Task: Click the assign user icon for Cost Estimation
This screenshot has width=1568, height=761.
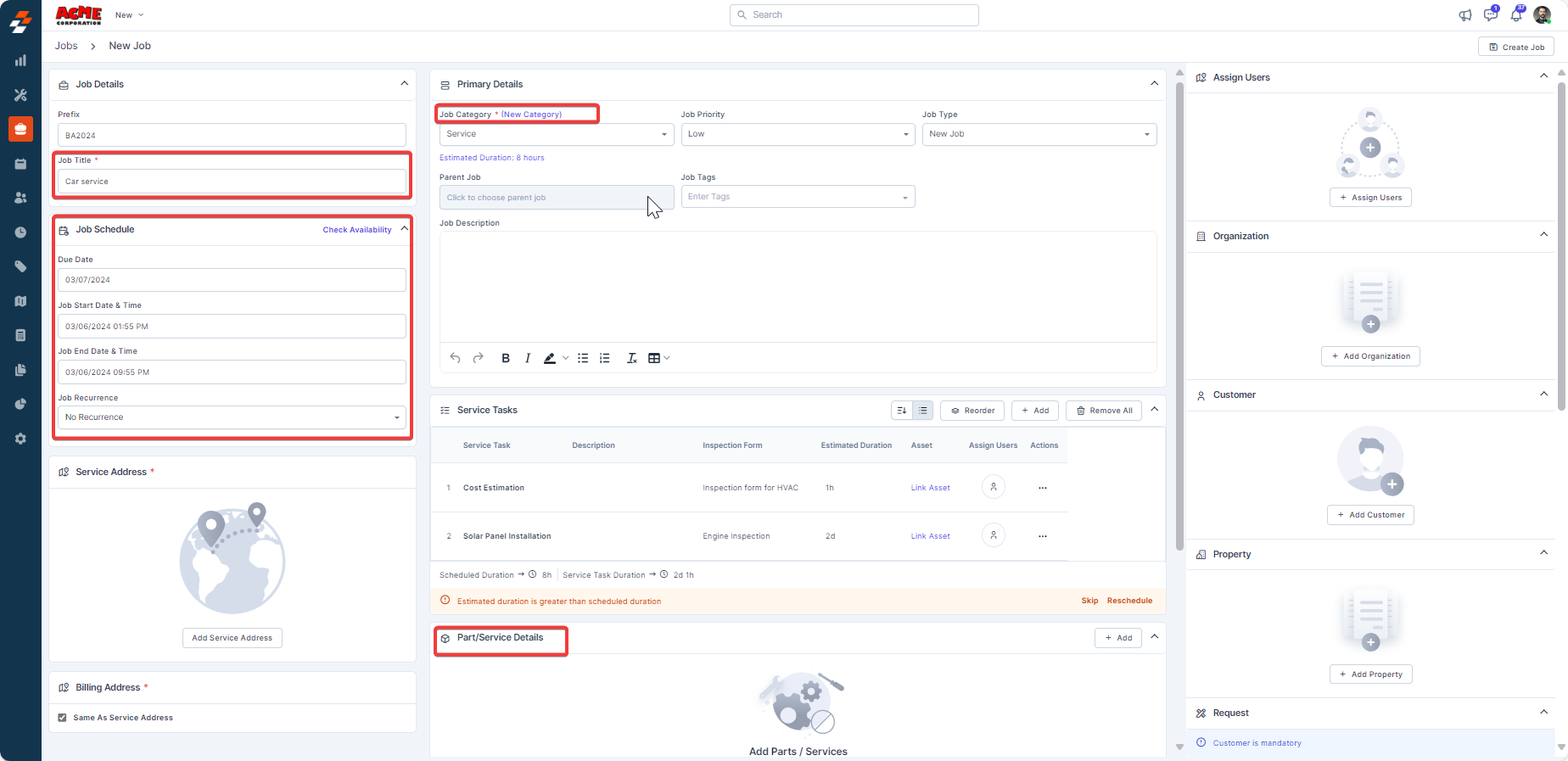Action: tap(993, 487)
